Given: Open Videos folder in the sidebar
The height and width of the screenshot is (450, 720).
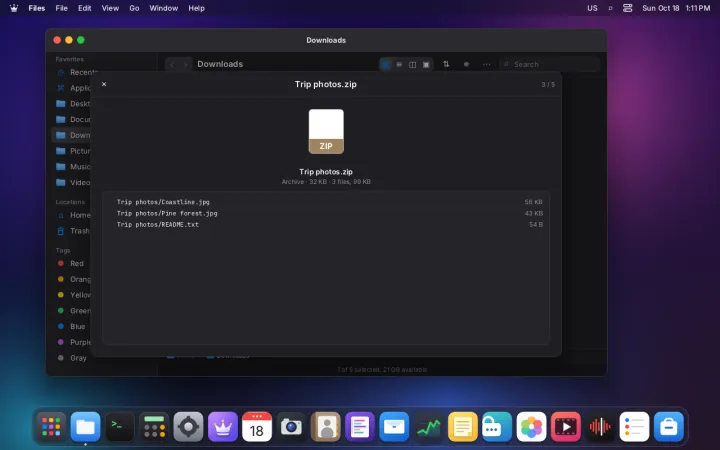Looking at the screenshot, I should (x=73, y=182).
